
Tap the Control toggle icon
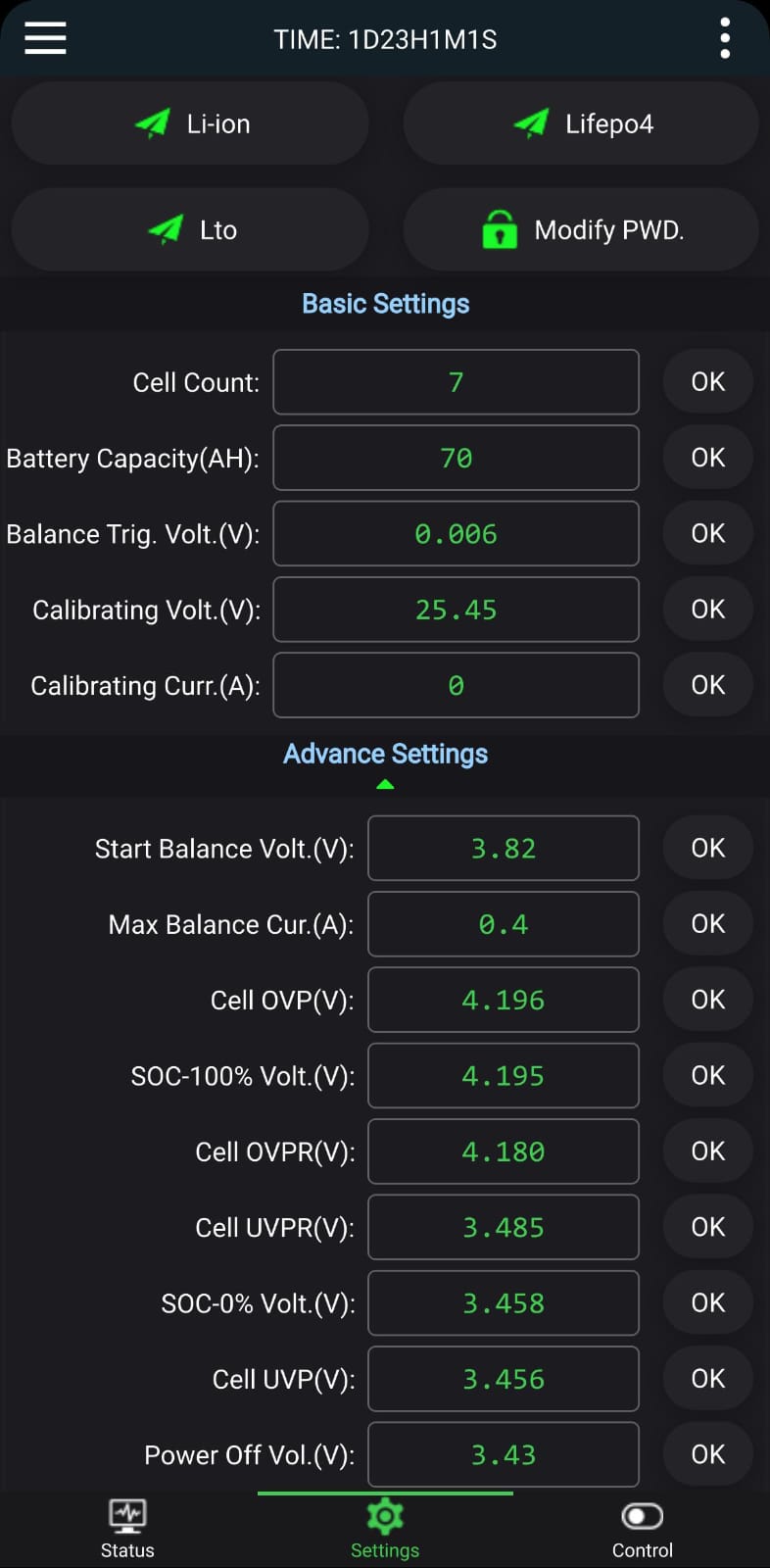click(x=643, y=1516)
